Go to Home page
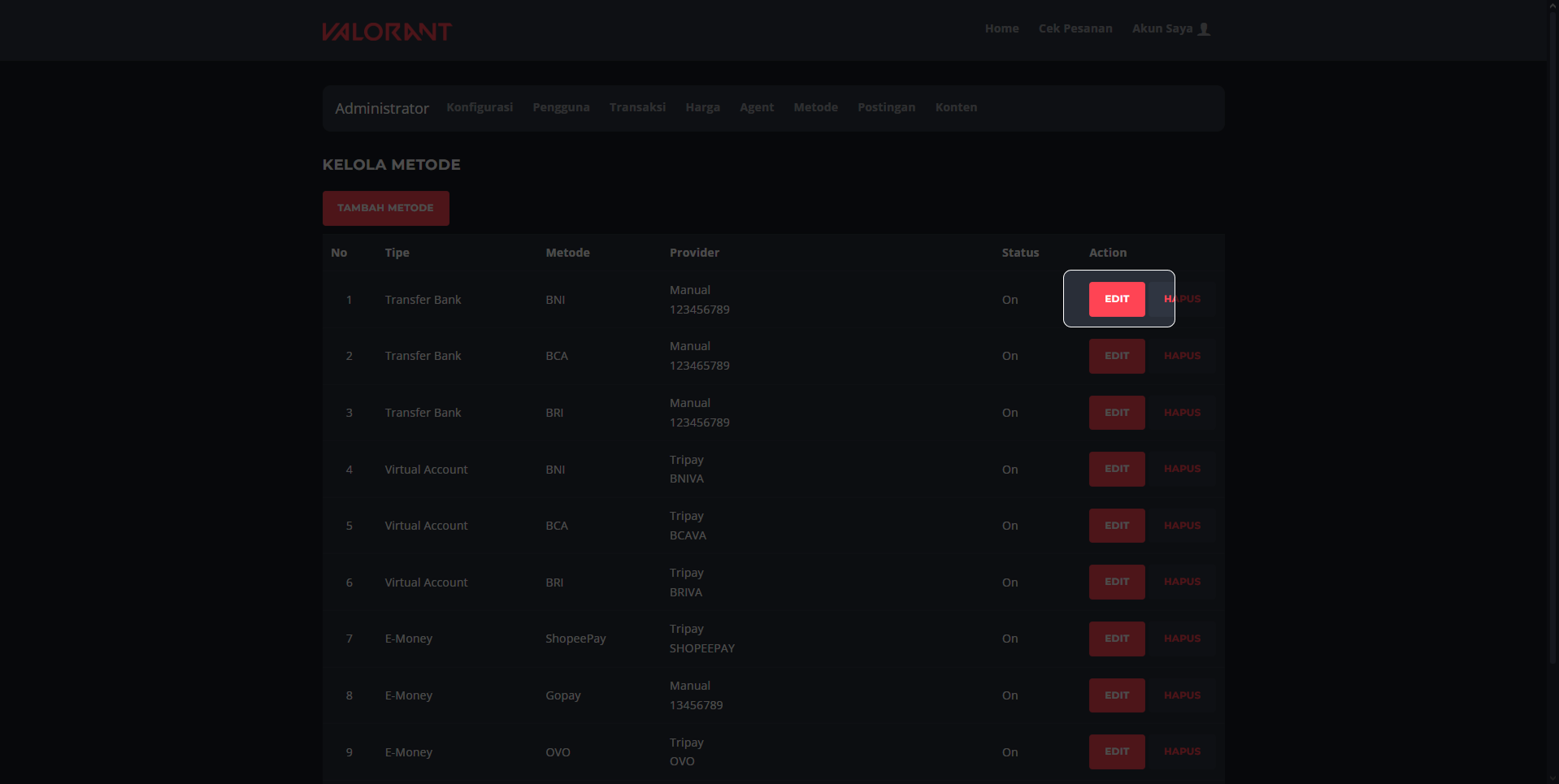Image resolution: width=1559 pixels, height=784 pixels. coord(1001,28)
